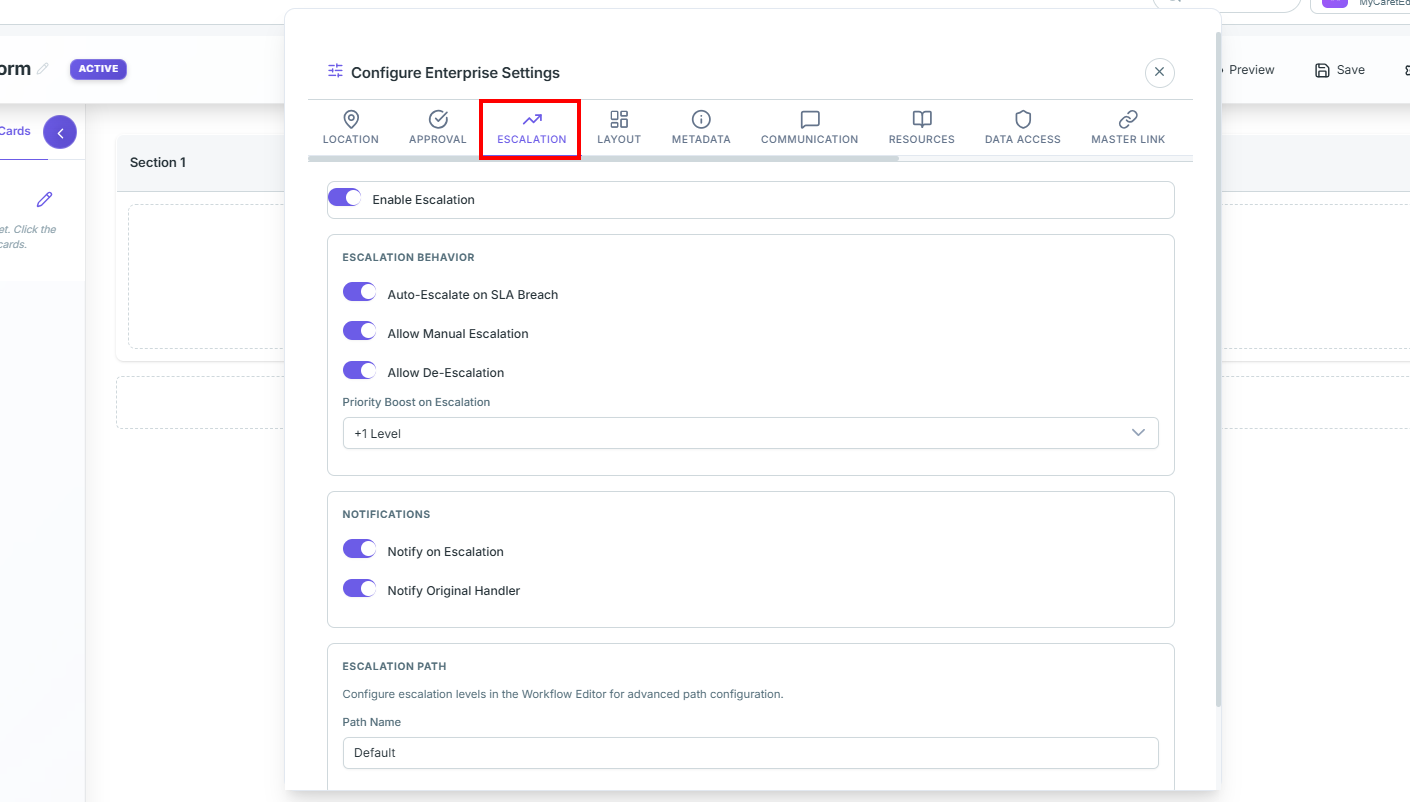This screenshot has height=802, width=1410.
Task: Click the Workflow Editor description text
Action: (562, 694)
